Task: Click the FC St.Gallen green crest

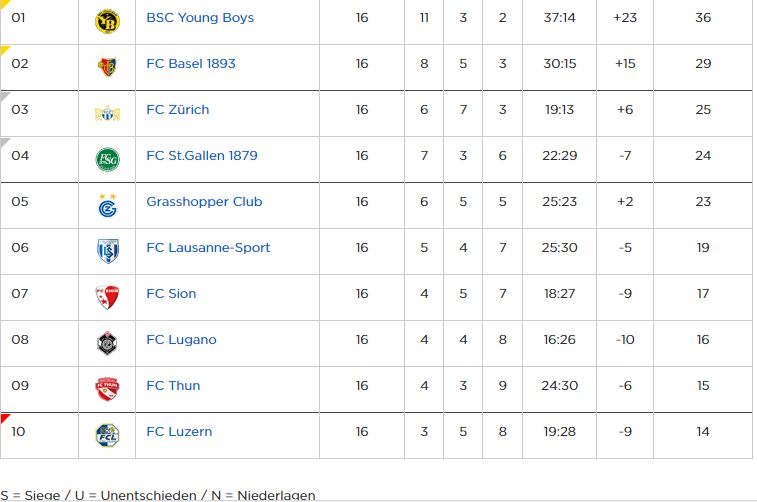Action: point(107,159)
